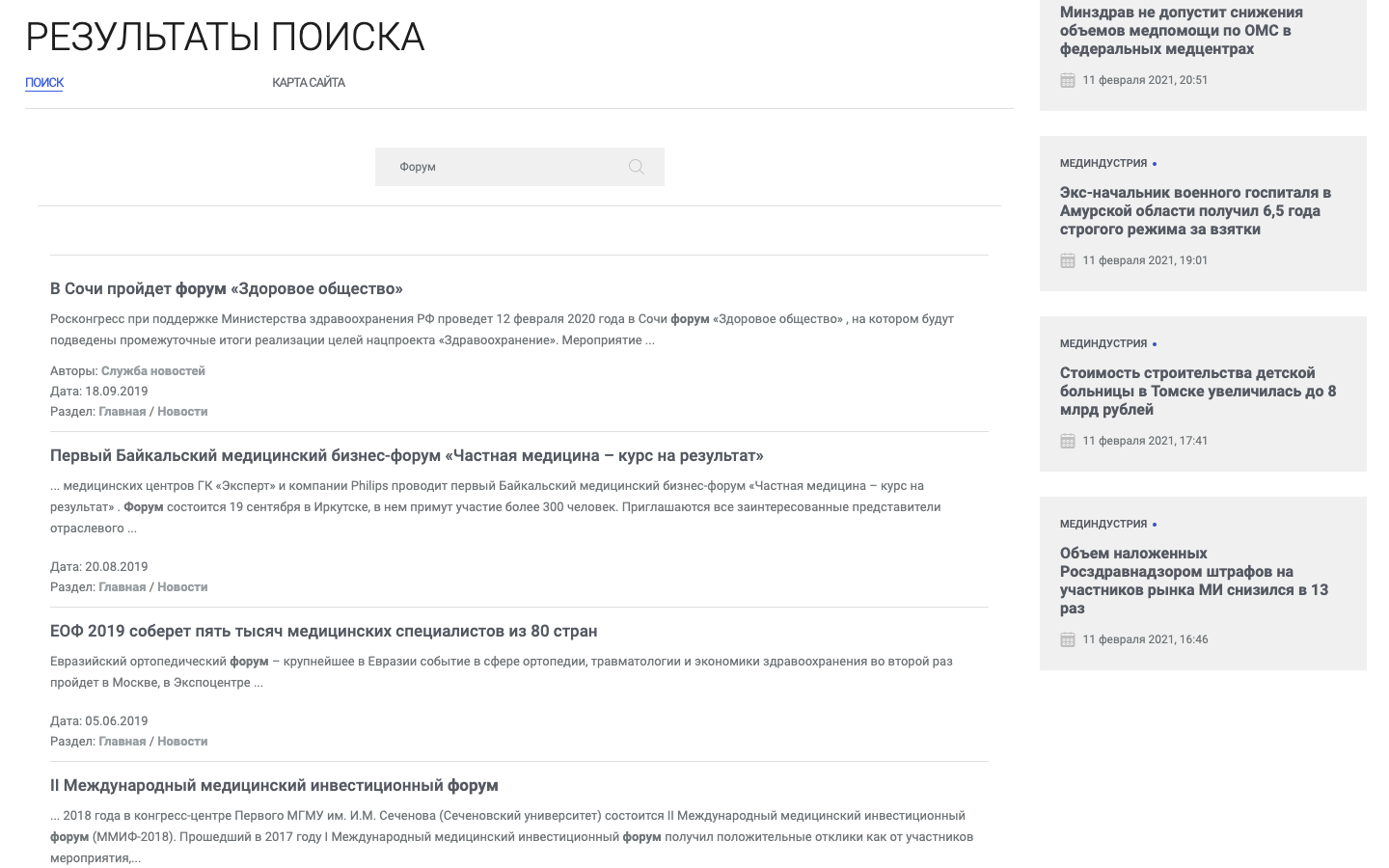The image size is (1389, 868).
Task: Open the первая МЕДИНДУСТРИЯ category label
Action: (1102, 163)
